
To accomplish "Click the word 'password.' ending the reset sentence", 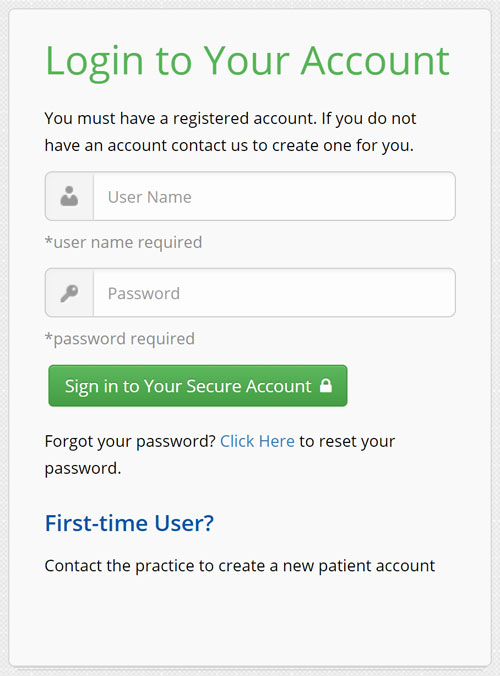I will tap(83, 469).
